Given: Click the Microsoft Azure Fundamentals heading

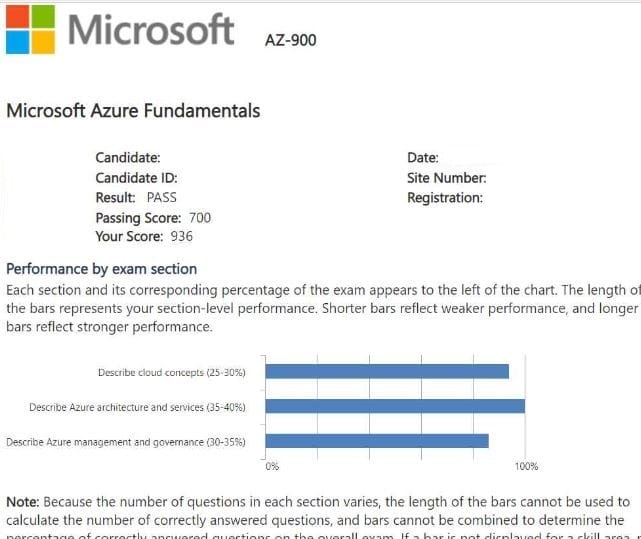Looking at the screenshot, I should [133, 111].
